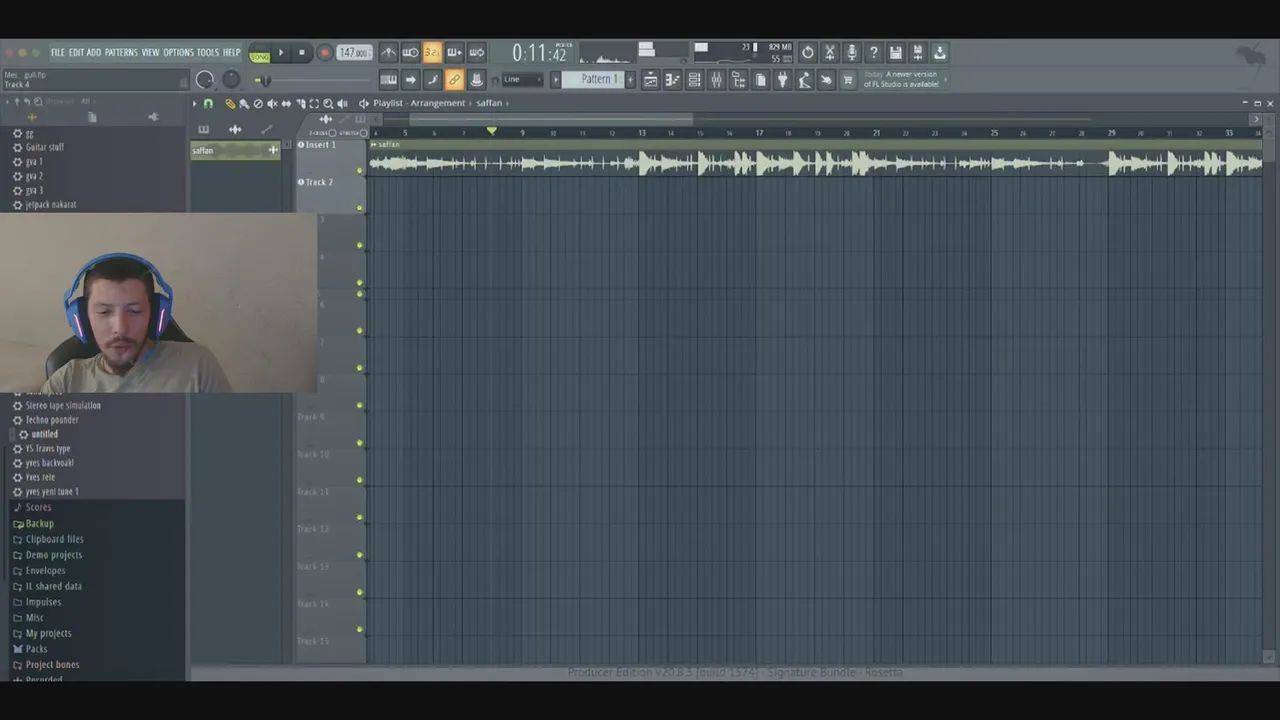This screenshot has width=1280, height=720.
Task: Open the plugin picker plug icon
Action: (782, 80)
